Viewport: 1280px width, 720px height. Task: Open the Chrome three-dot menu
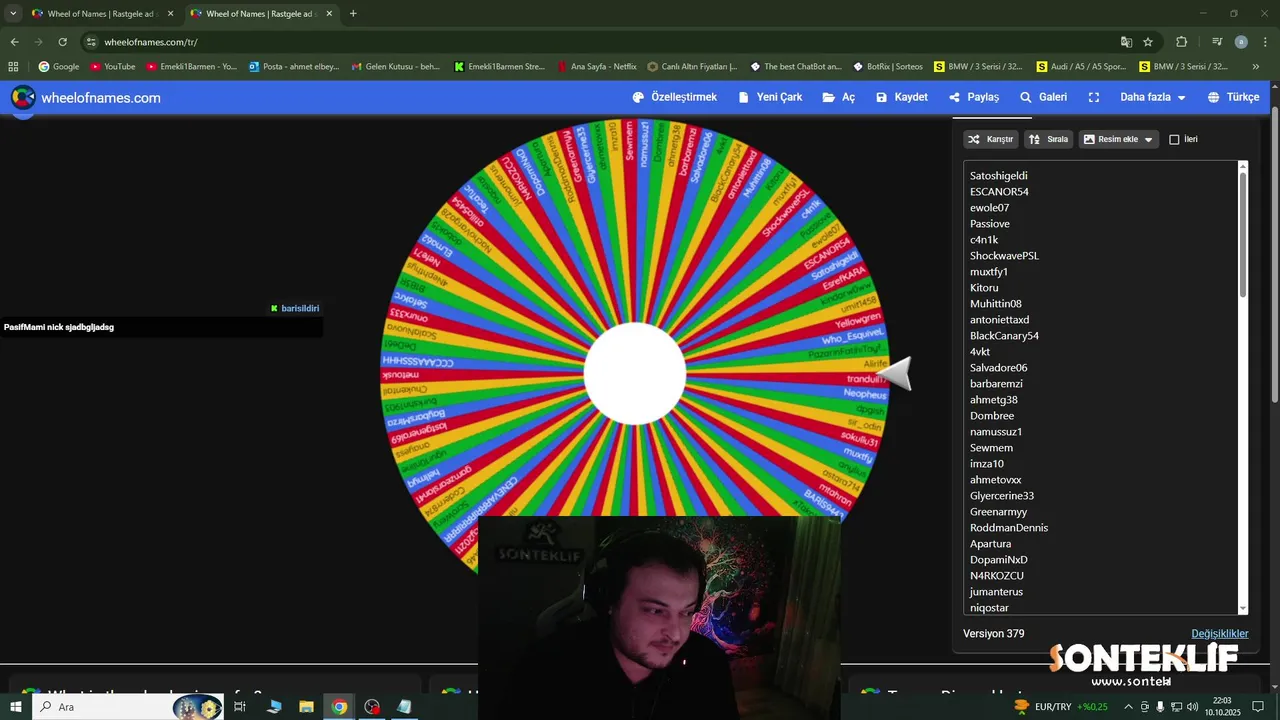(x=1265, y=42)
